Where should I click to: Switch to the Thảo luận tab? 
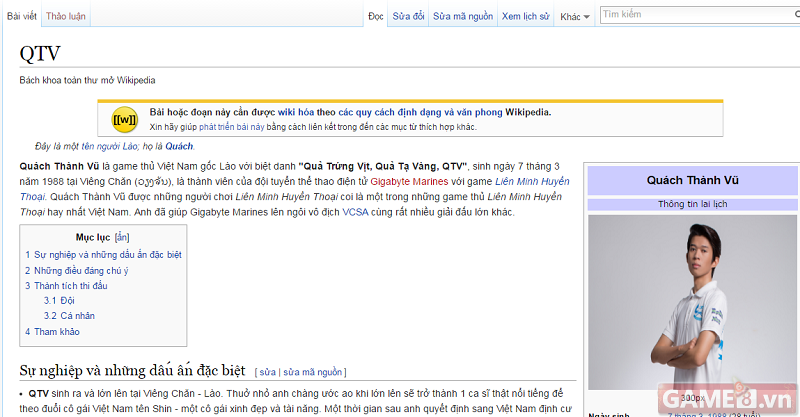point(66,16)
